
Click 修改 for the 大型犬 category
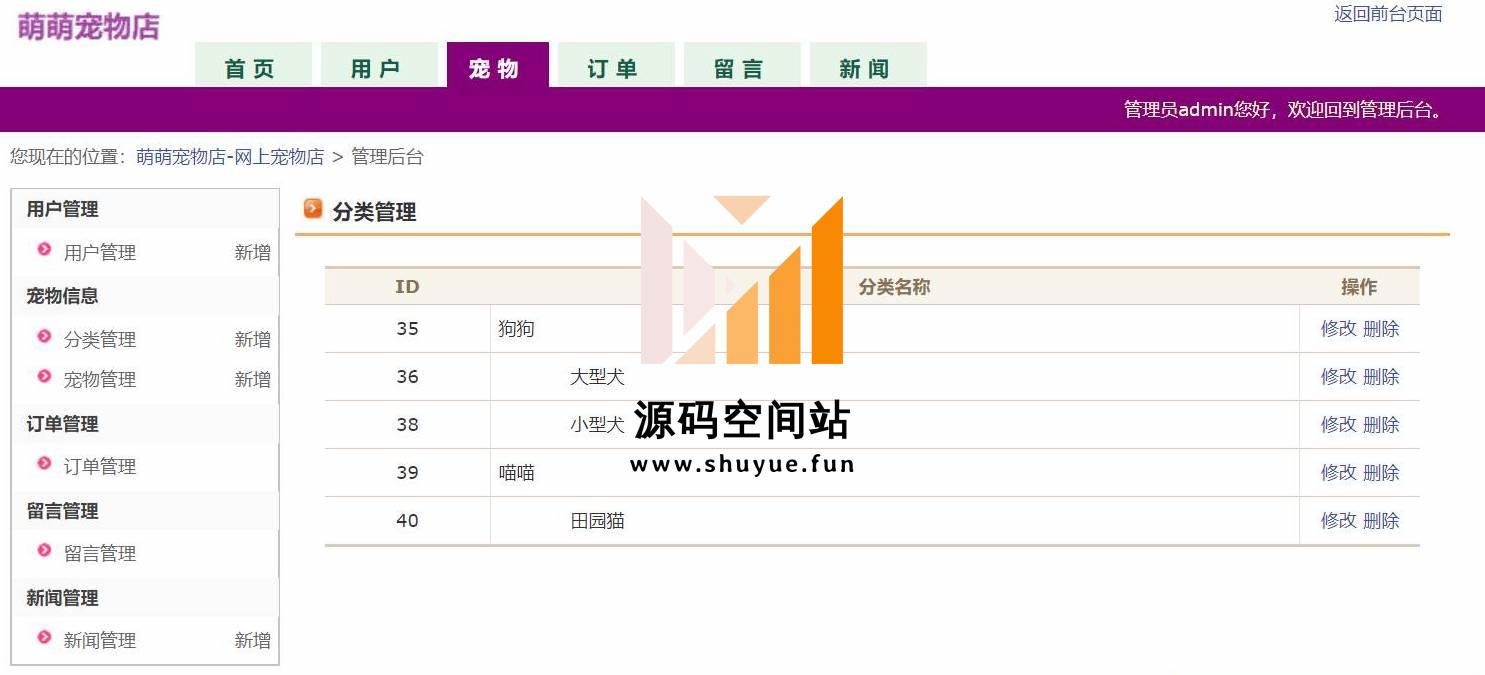click(x=1338, y=377)
